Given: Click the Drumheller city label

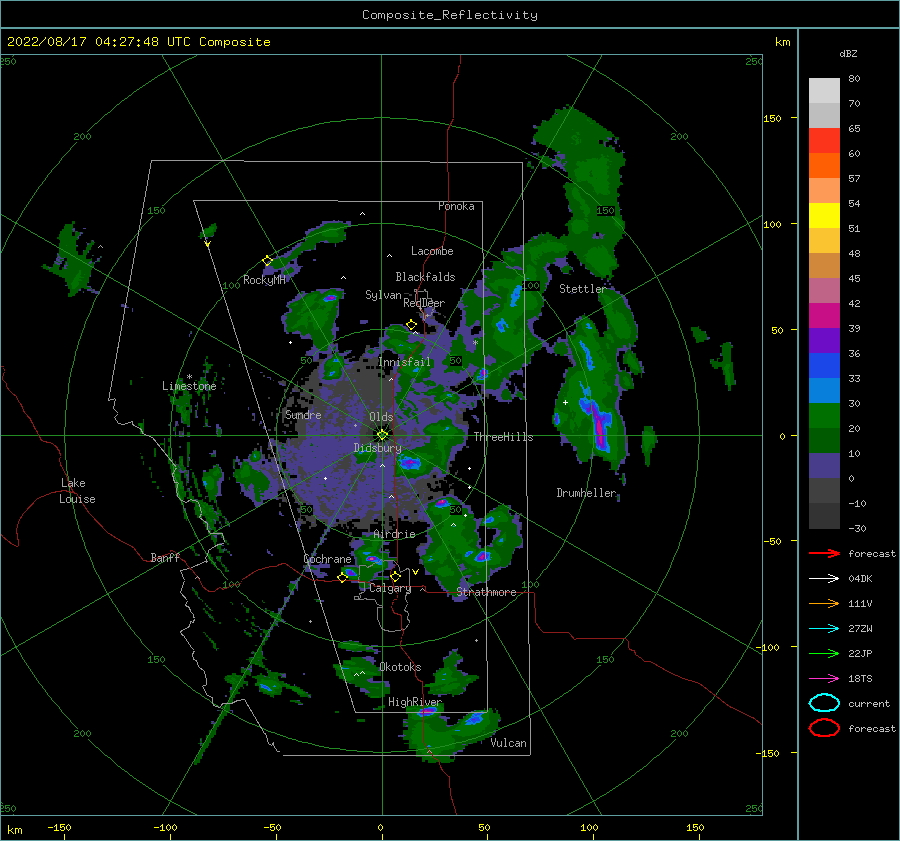Looking at the screenshot, I should pos(586,493).
